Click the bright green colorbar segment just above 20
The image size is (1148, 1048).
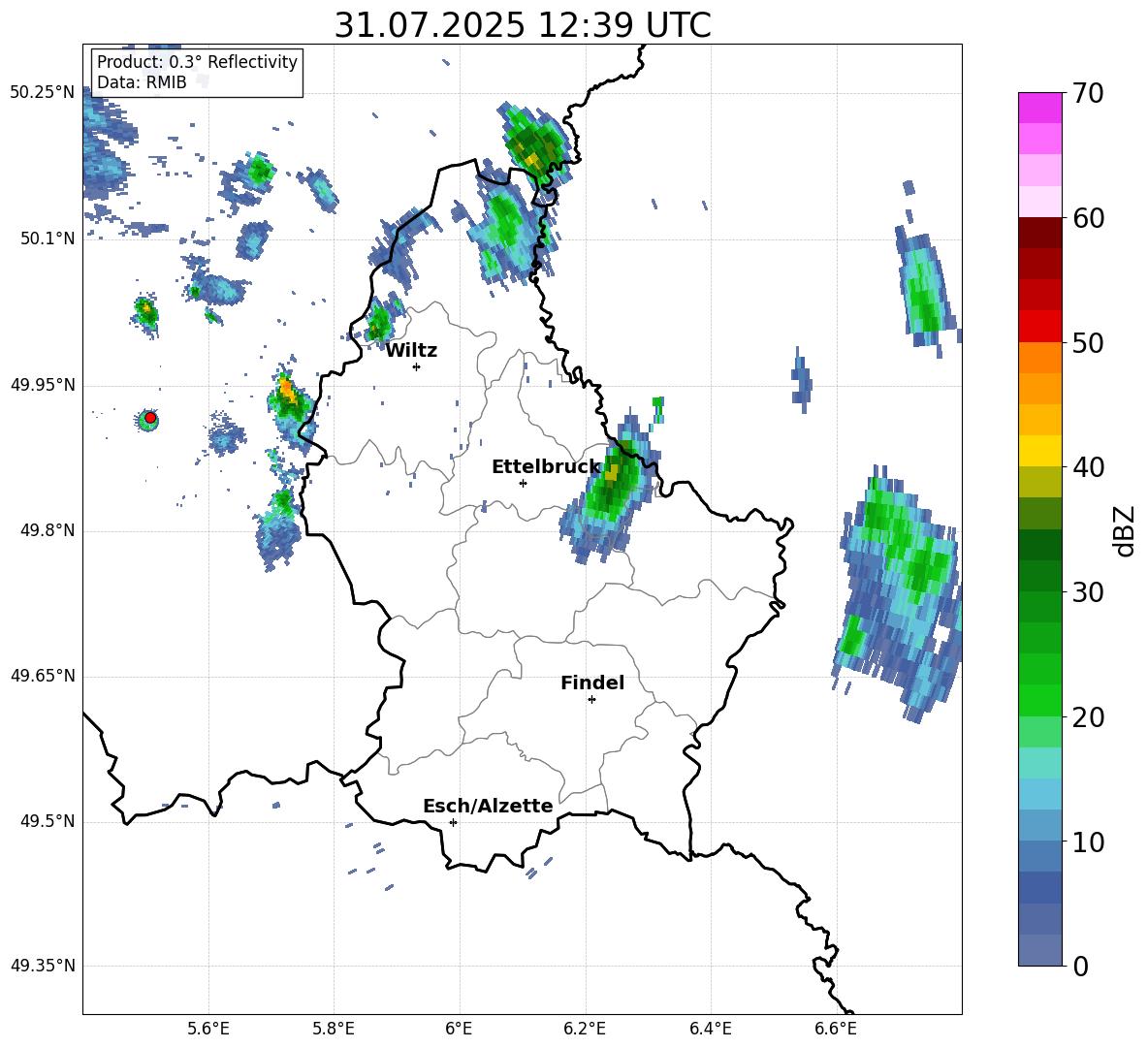(1039, 700)
